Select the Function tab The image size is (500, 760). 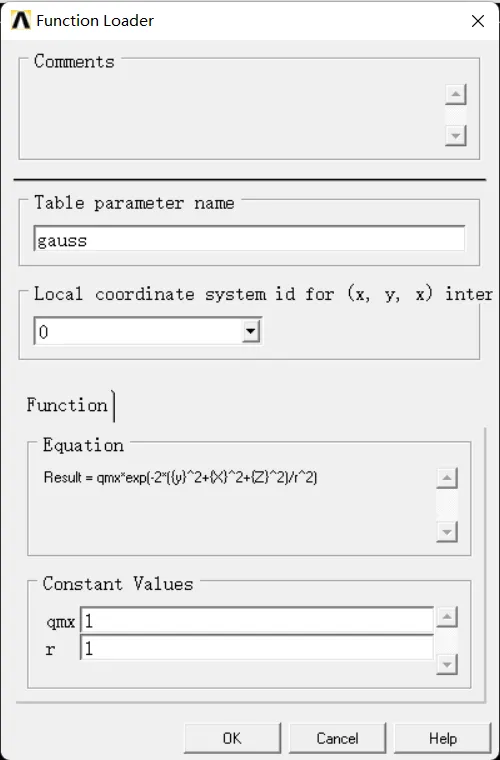click(67, 405)
